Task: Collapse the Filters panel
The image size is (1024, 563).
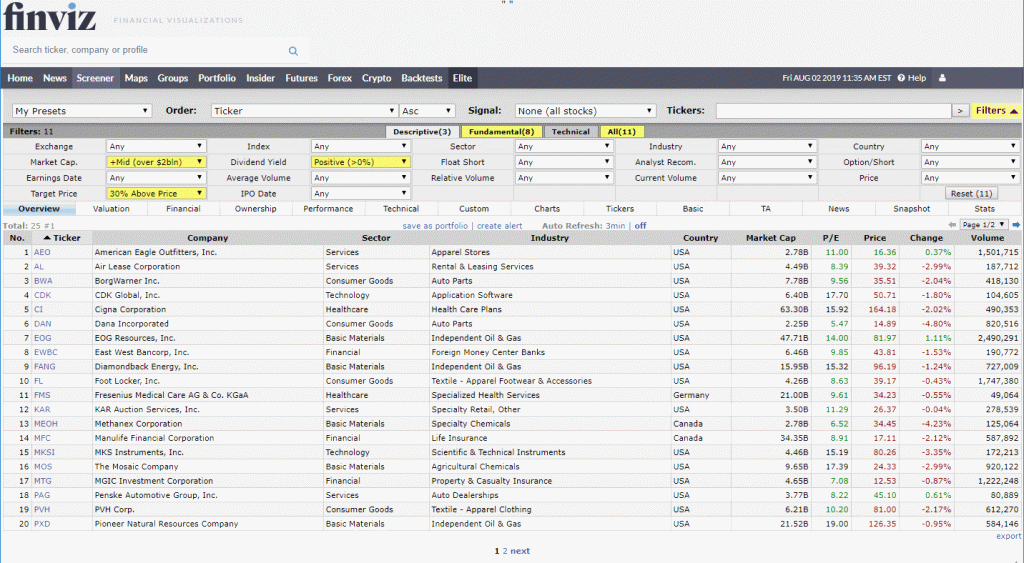Action: (x=997, y=110)
